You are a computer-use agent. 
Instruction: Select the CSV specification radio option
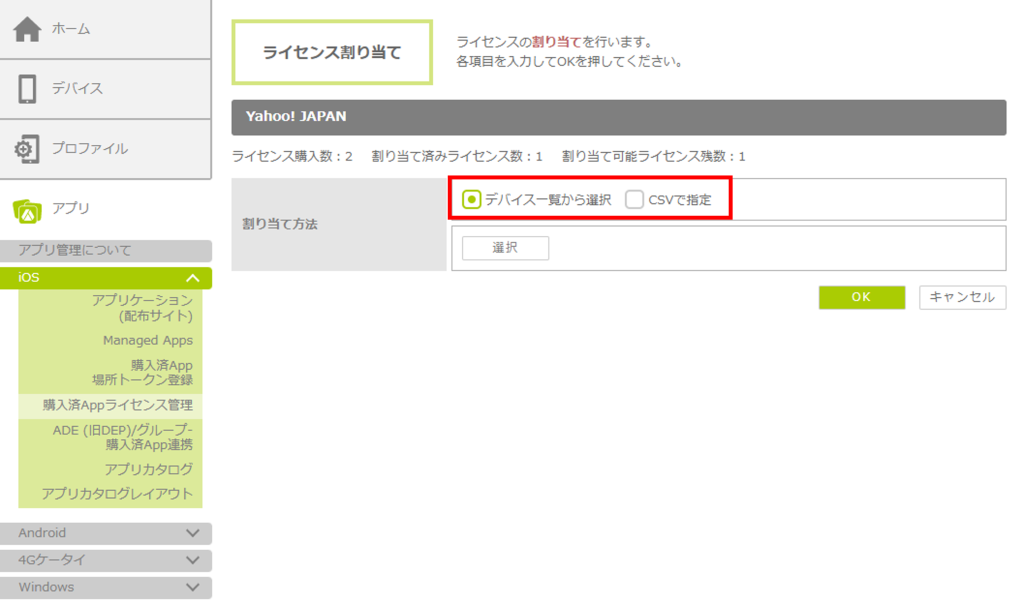(x=634, y=200)
